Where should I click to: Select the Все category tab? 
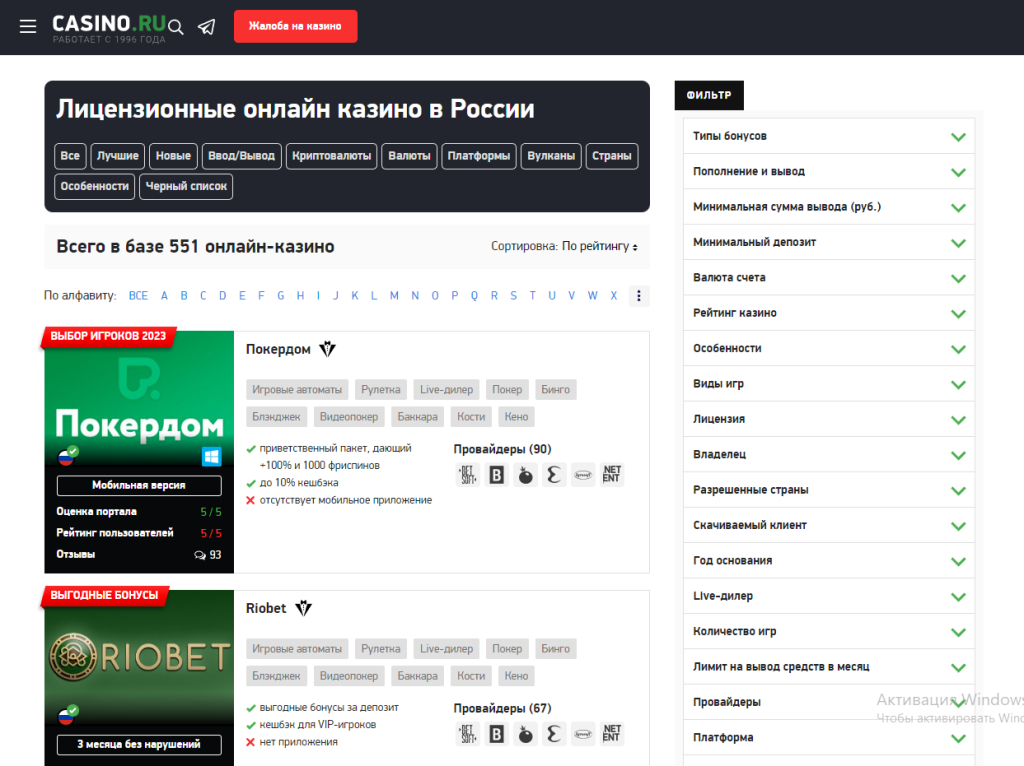tap(70, 156)
